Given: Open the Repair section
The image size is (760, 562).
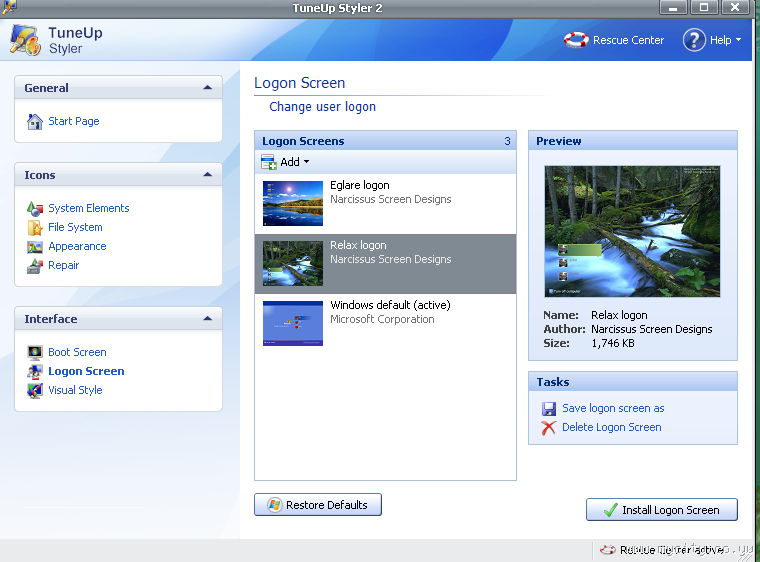Looking at the screenshot, I should [x=63, y=265].
